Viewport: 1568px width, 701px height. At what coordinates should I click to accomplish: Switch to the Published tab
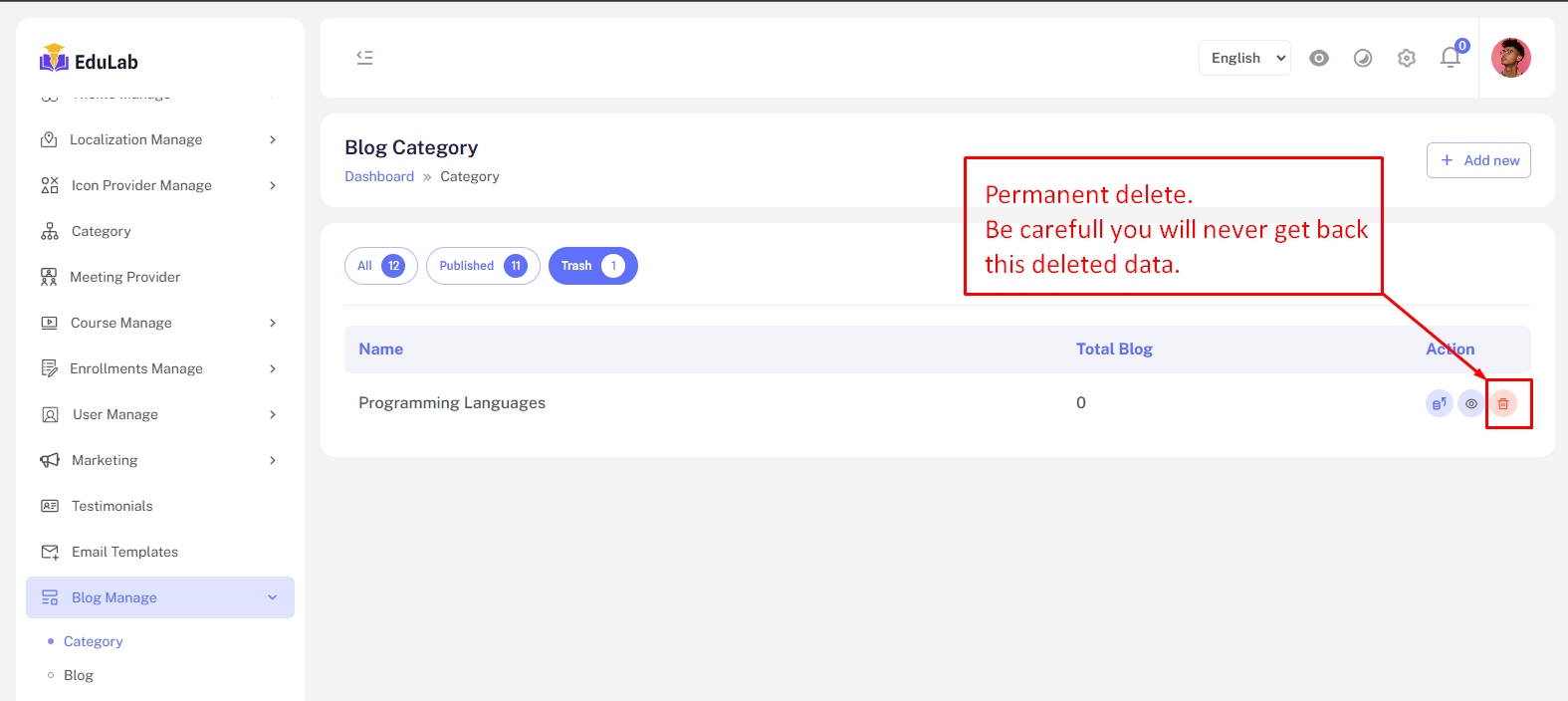483,266
